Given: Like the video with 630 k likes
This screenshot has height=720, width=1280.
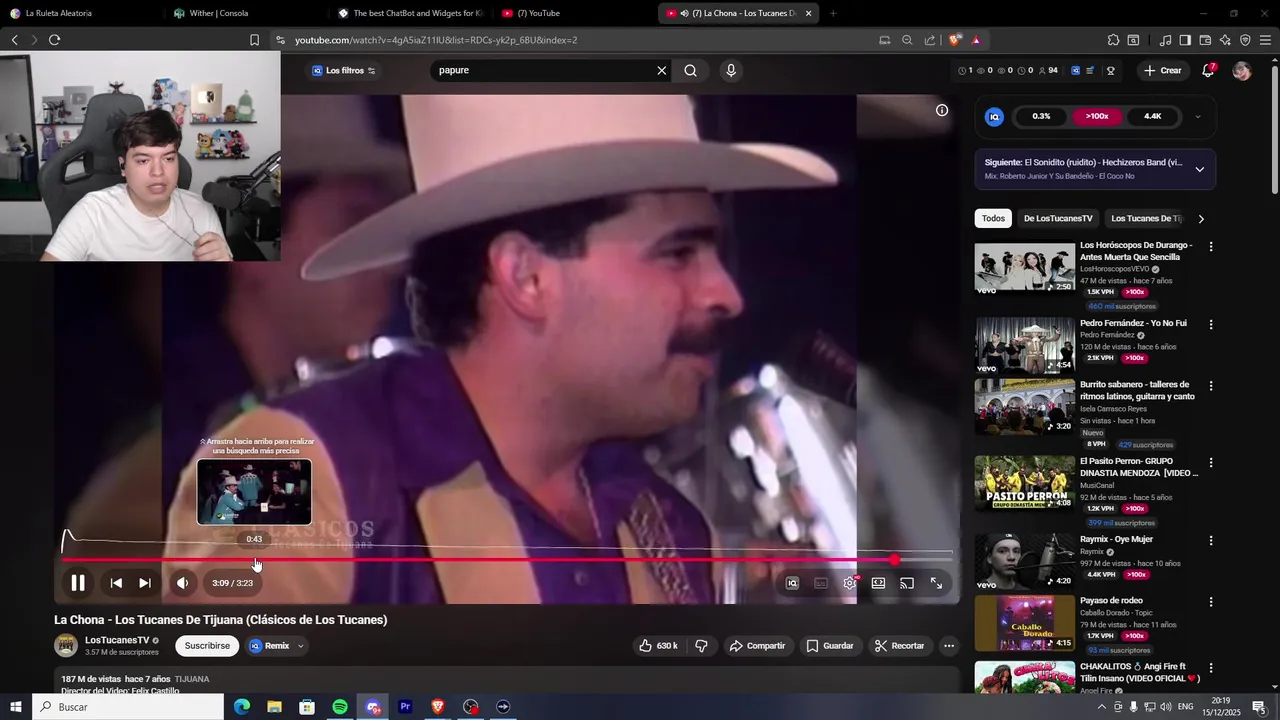Looking at the screenshot, I should coord(659,646).
